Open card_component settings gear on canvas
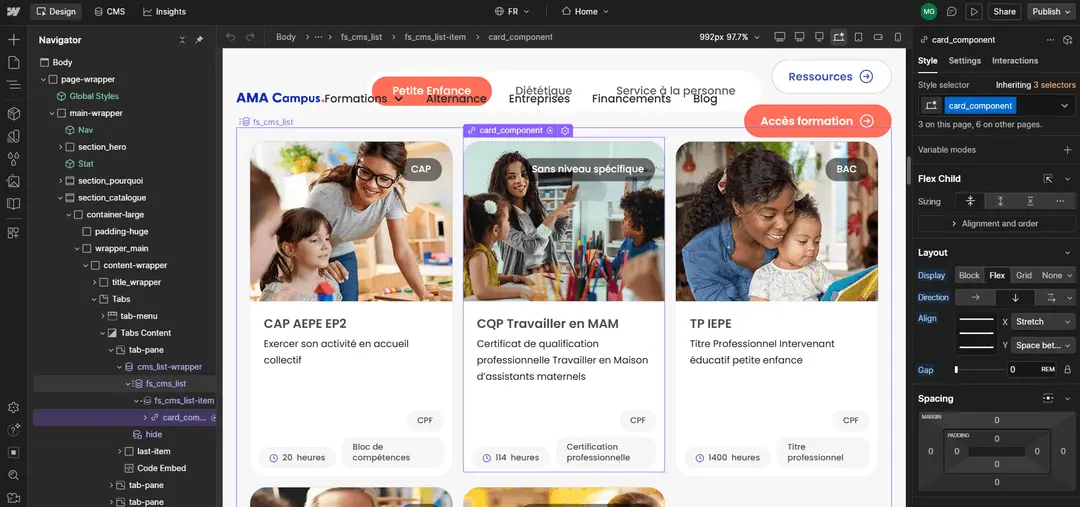The height and width of the screenshot is (507, 1080). [x=565, y=130]
